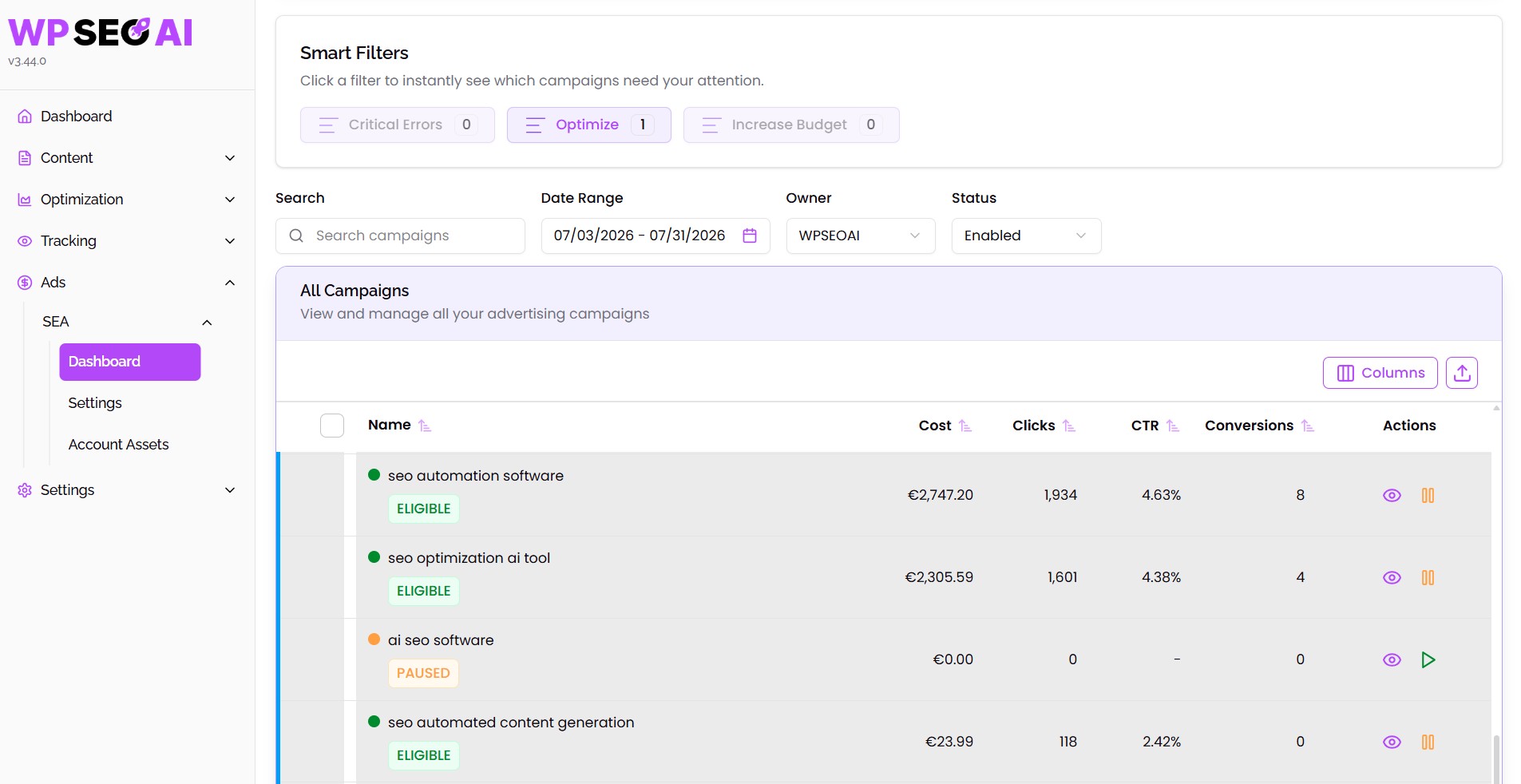
Task: Click the Search campaigns input field
Action: coord(400,236)
